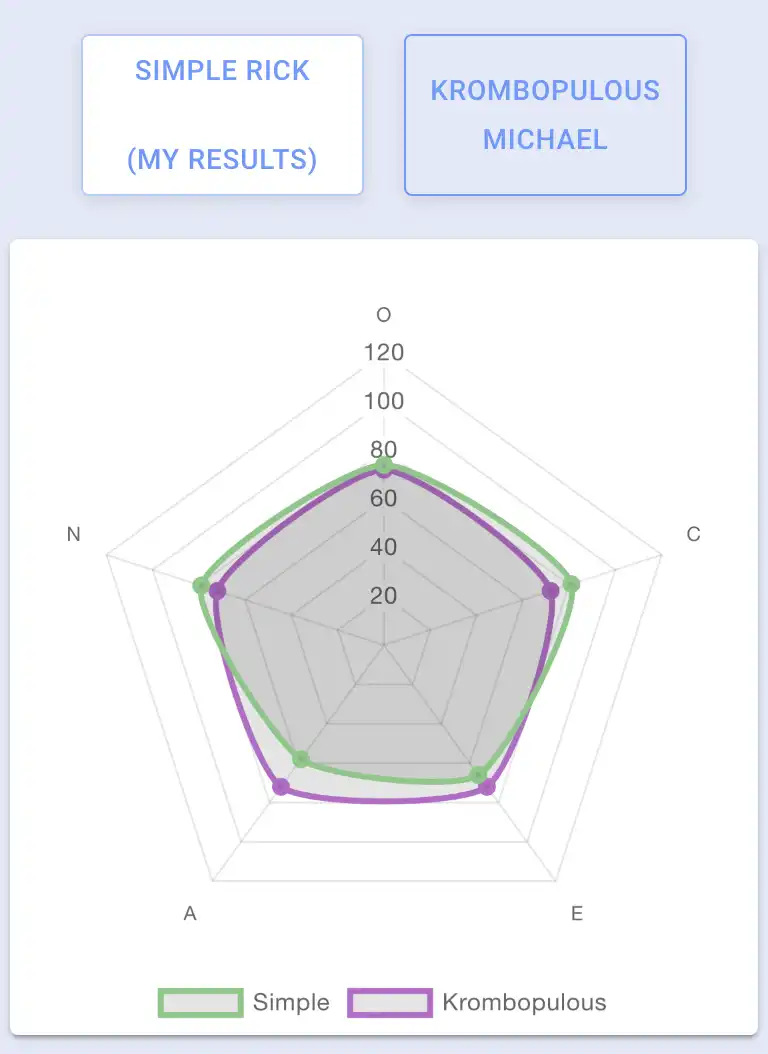Click the purple data point on the N axis
This screenshot has width=768, height=1054.
217,591
